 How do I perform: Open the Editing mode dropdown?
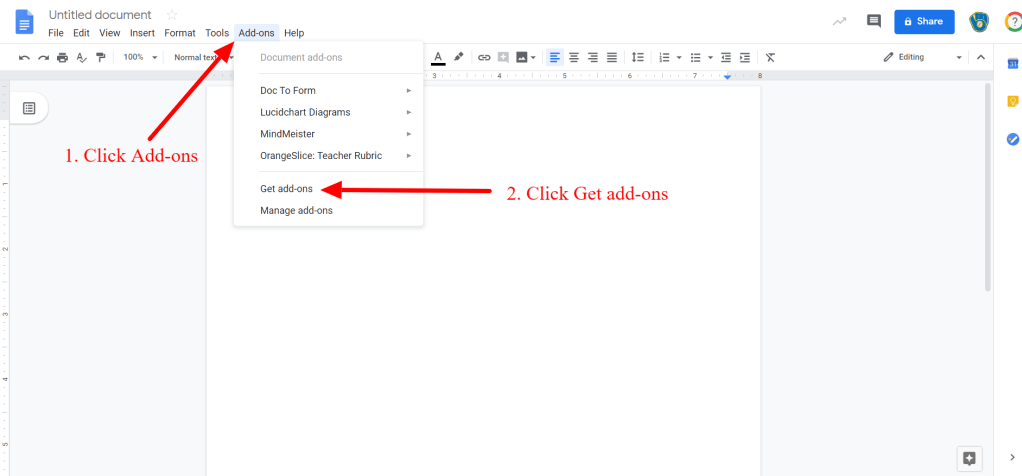(x=923, y=58)
